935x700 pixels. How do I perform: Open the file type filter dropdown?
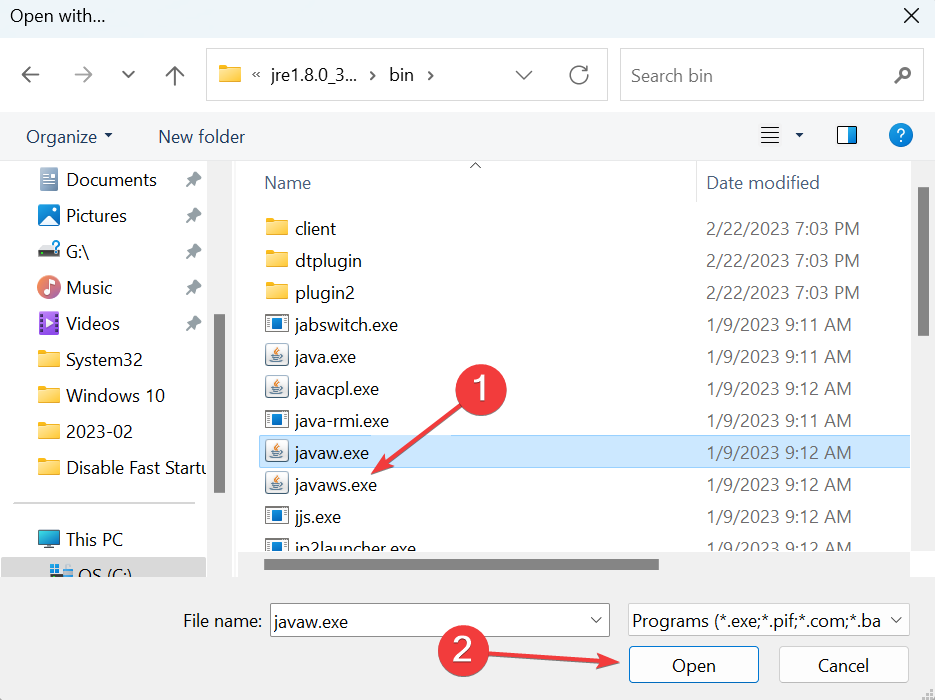(x=895, y=621)
